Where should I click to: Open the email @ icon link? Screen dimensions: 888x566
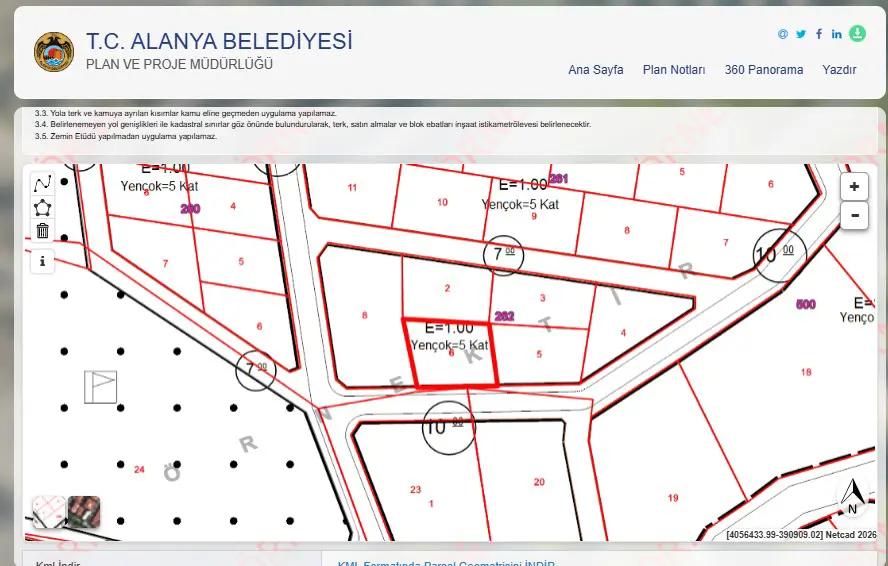tap(783, 34)
